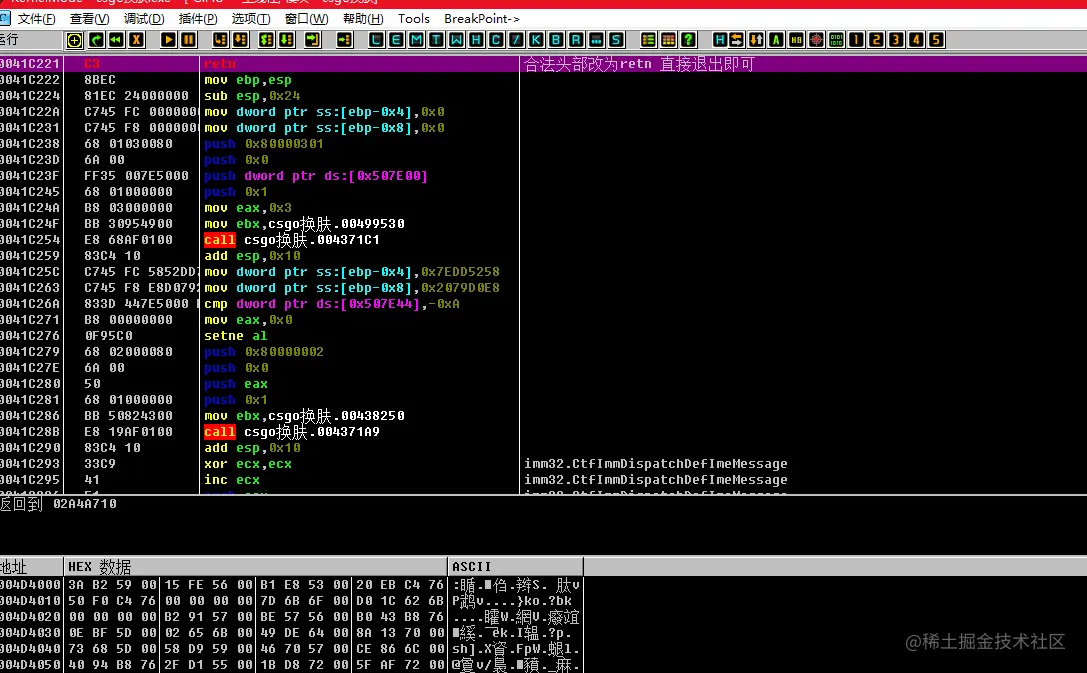Viewport: 1087px width, 673px height.
Task: Open Call stack with K icon
Action: point(537,40)
